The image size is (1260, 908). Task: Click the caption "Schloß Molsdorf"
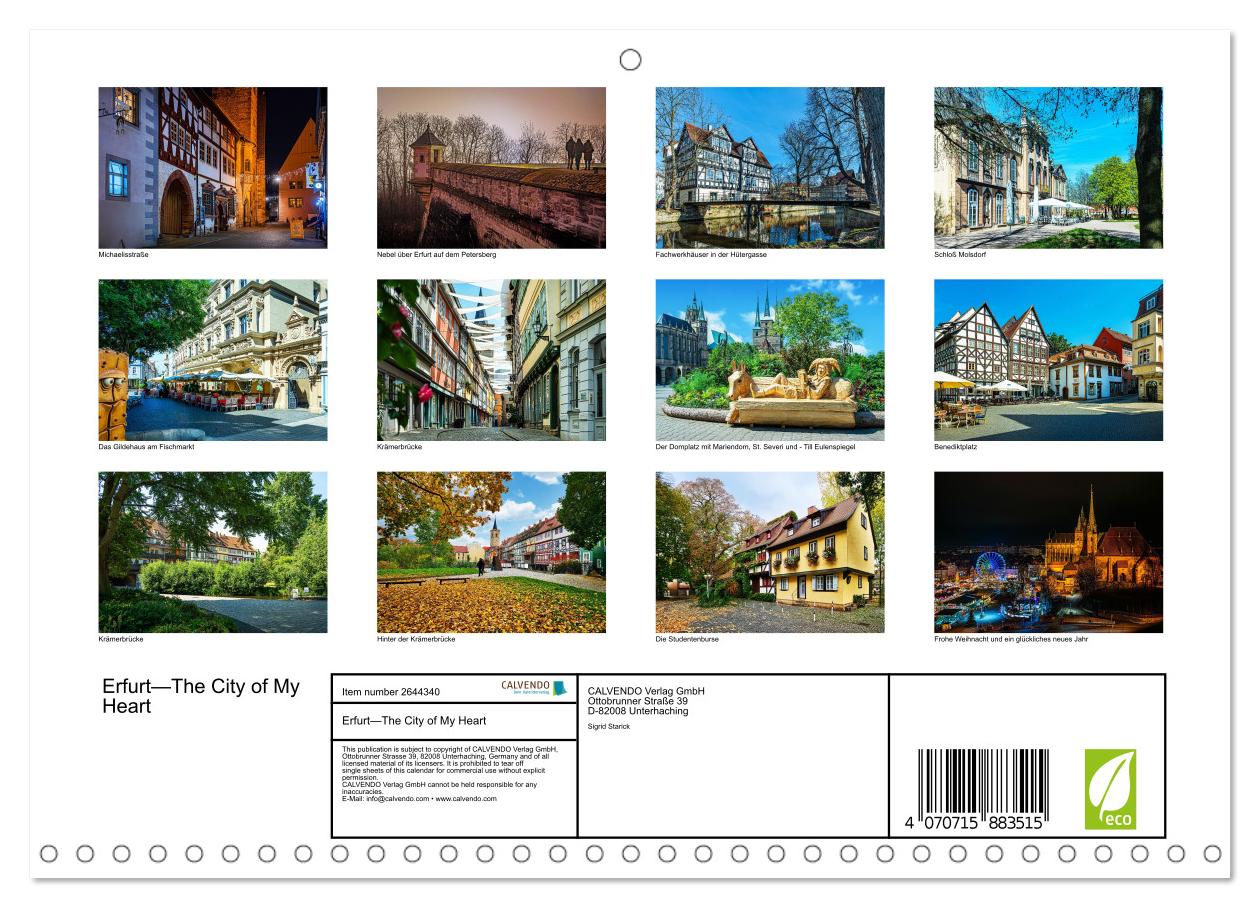coord(958,255)
